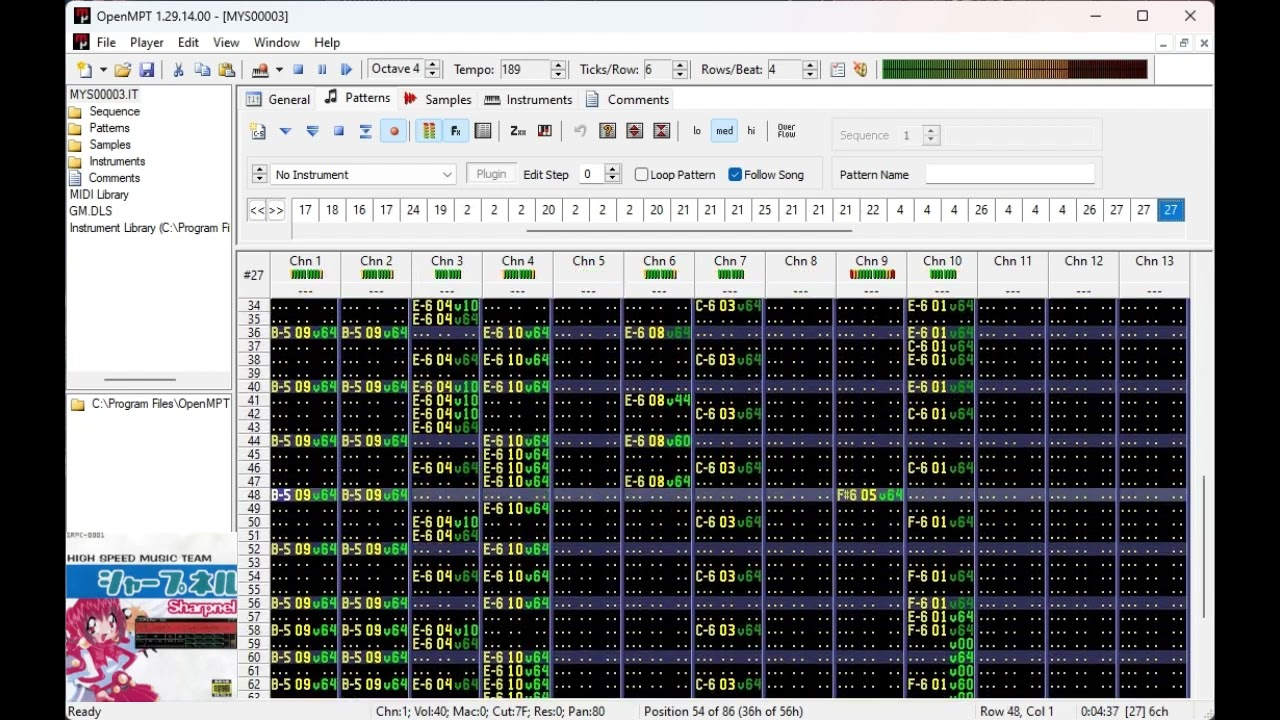The width and height of the screenshot is (1280, 720).
Task: Open the Player menu
Action: point(147,43)
